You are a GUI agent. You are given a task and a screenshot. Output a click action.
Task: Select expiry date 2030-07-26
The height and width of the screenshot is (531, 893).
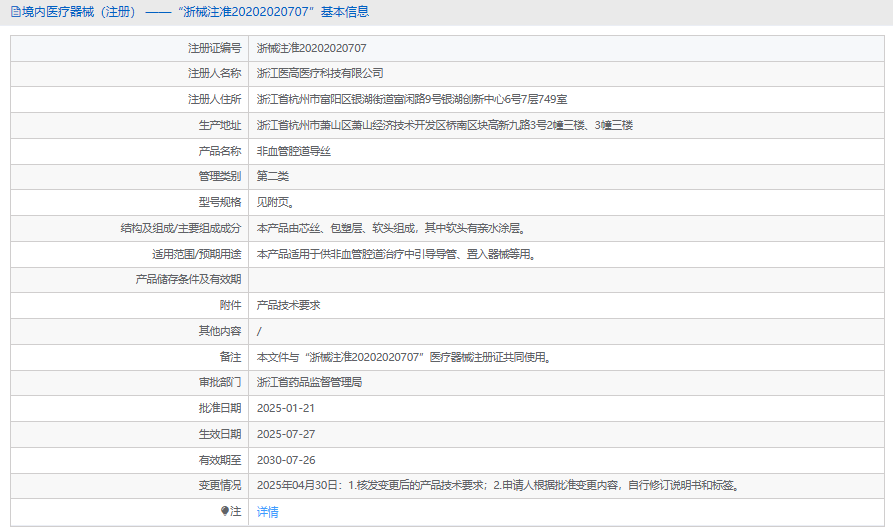pos(286,460)
